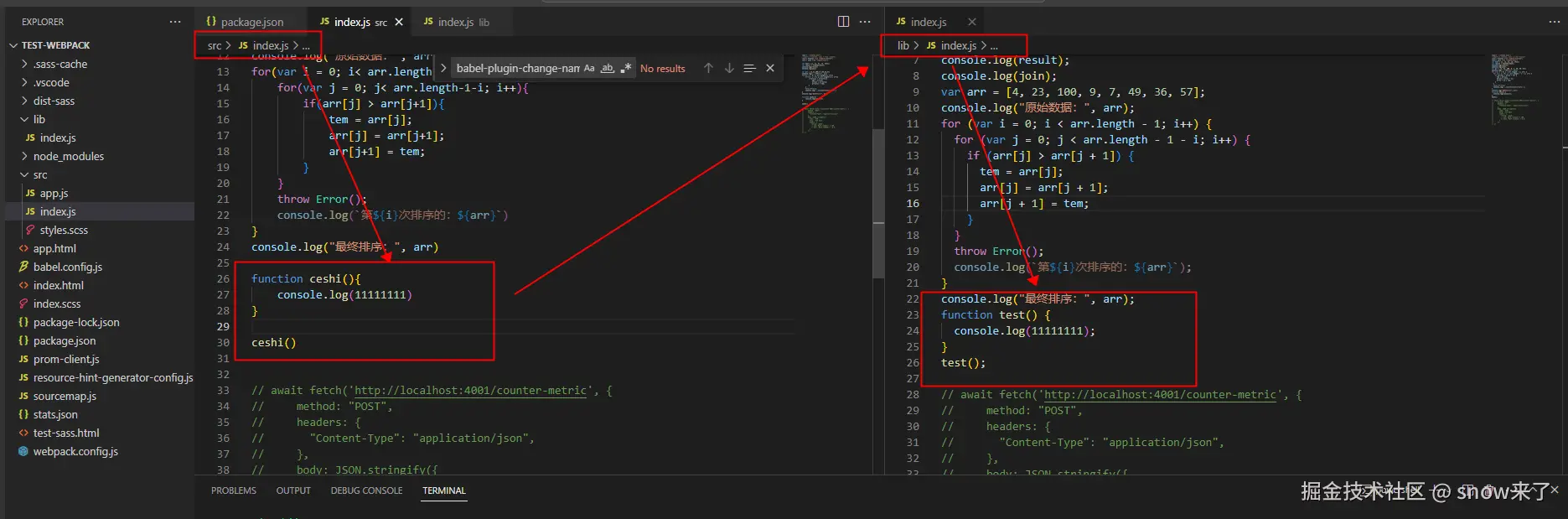This screenshot has height=519, width=1568.
Task: Open webpack.config.js file
Action: (x=75, y=451)
